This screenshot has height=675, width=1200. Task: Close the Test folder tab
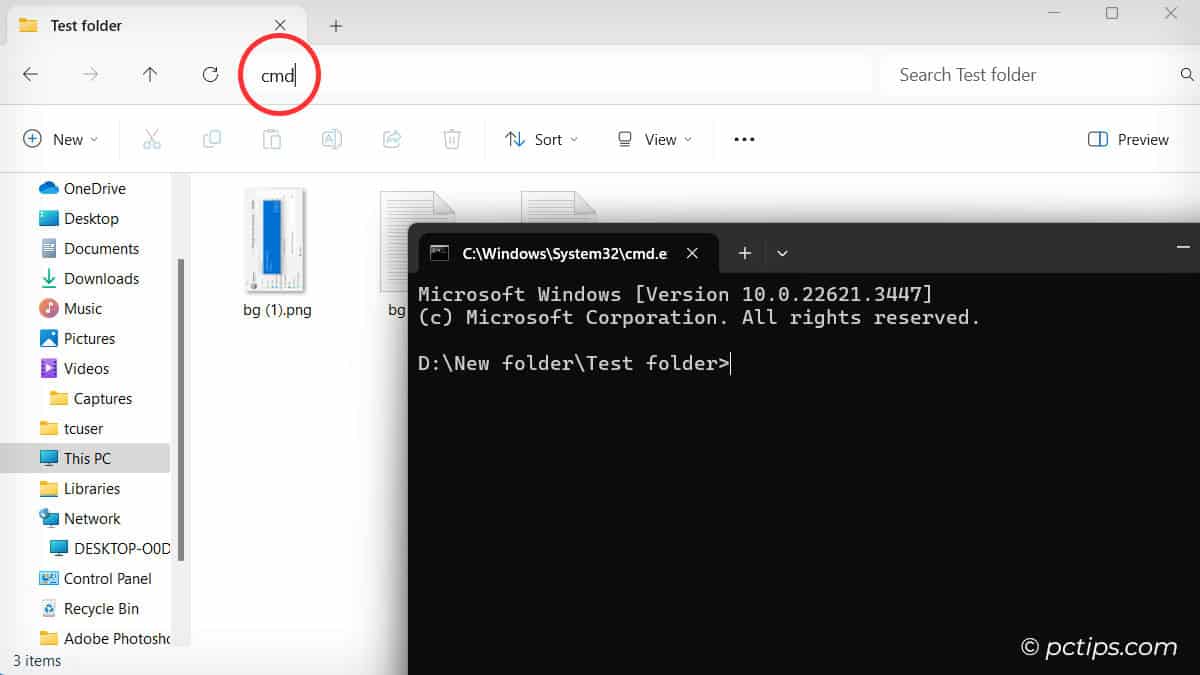point(280,25)
